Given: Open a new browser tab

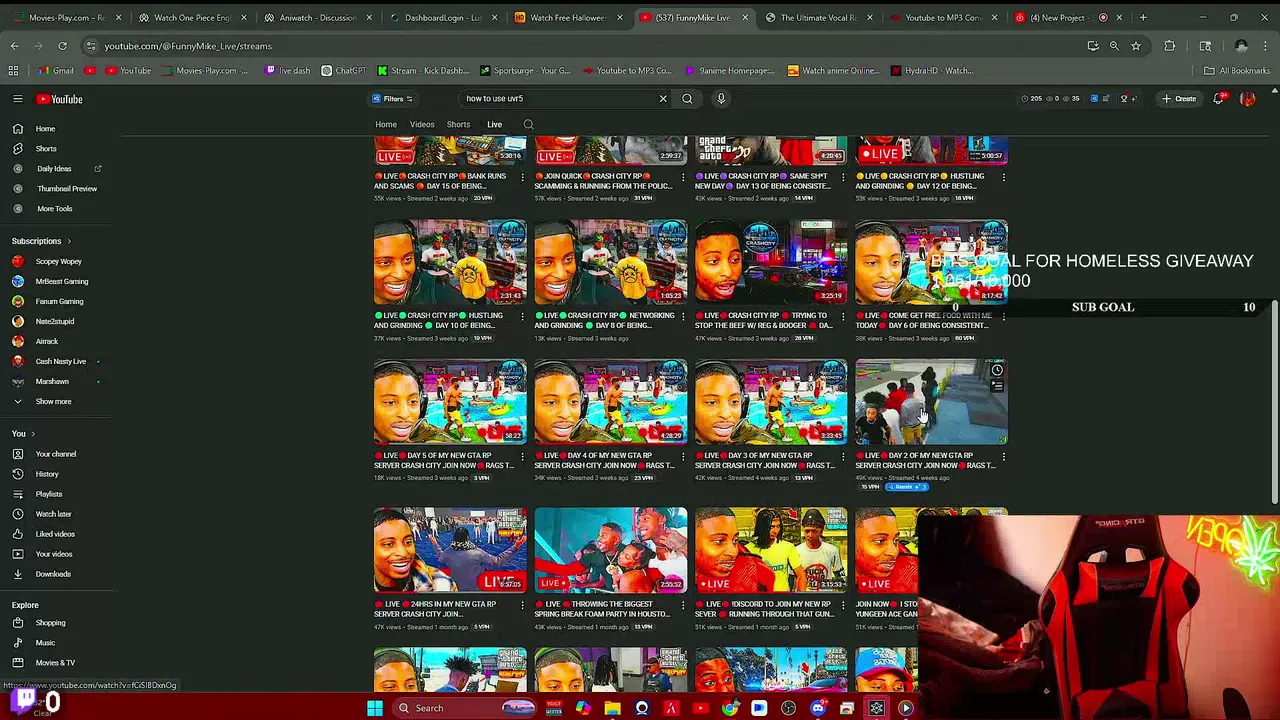Looking at the screenshot, I should 1143,17.
